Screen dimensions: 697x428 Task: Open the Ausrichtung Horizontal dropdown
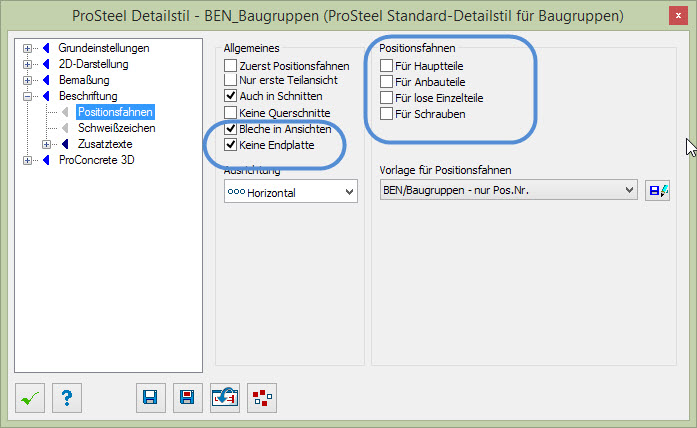(x=291, y=192)
